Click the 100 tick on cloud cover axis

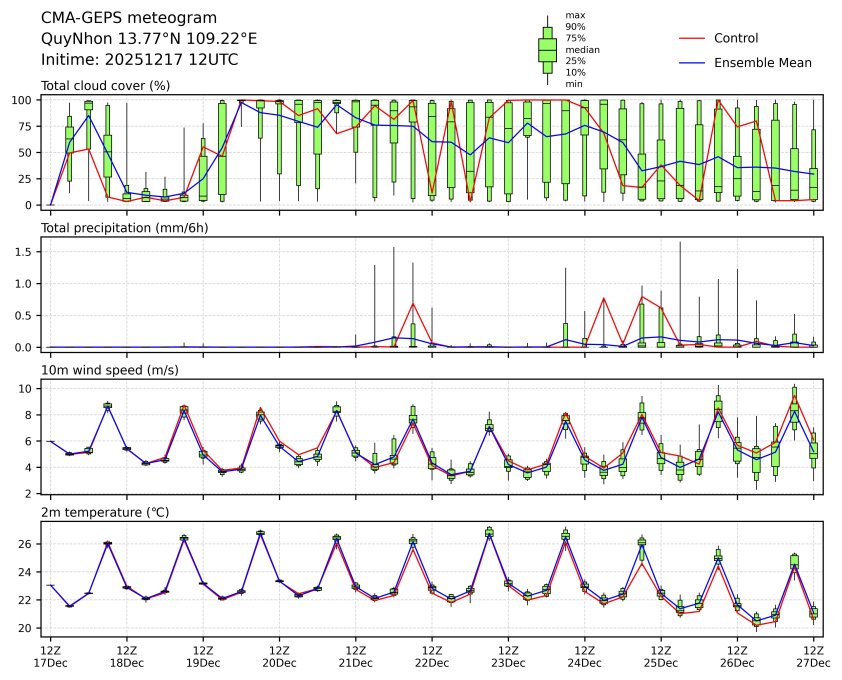point(29,100)
